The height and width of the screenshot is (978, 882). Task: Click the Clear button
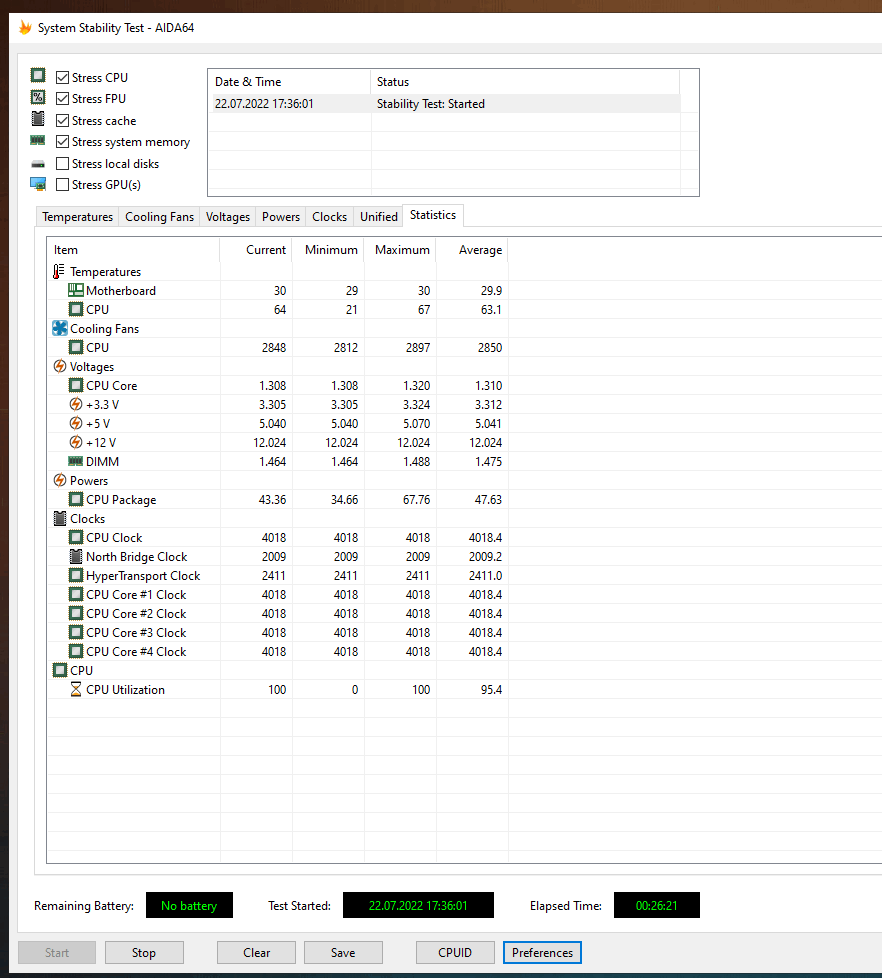point(256,952)
